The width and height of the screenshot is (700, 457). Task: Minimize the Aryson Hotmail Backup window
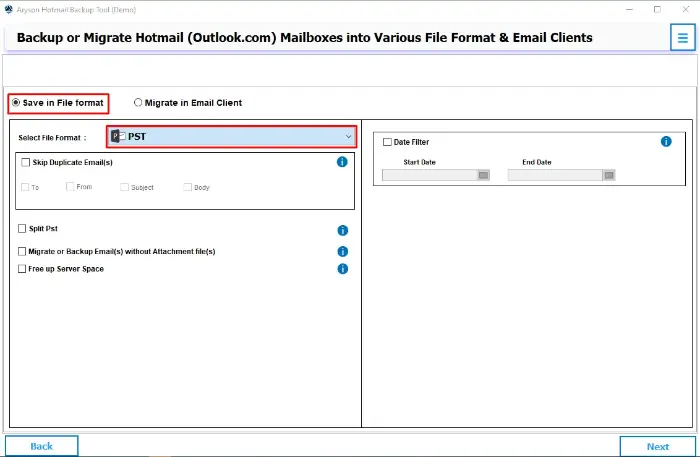629,9
